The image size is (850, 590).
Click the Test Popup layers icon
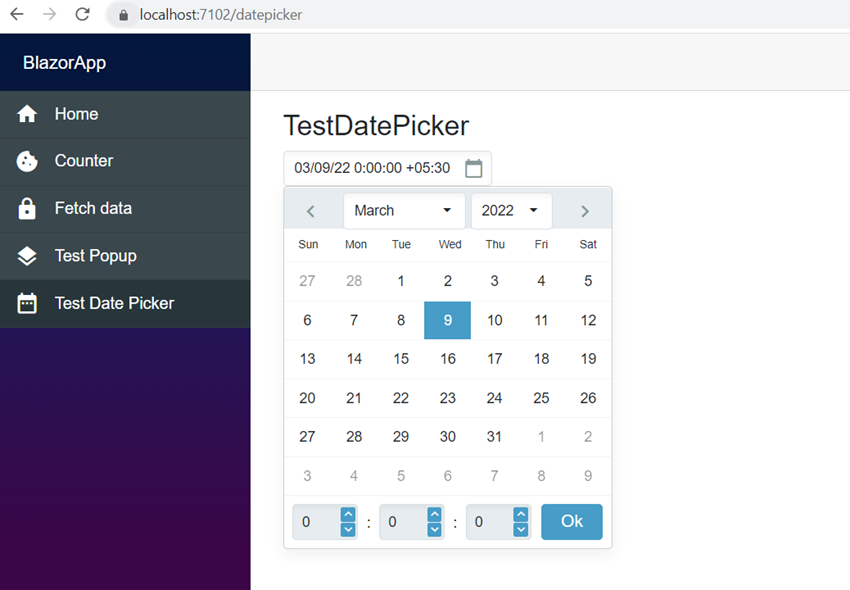[x=27, y=255]
